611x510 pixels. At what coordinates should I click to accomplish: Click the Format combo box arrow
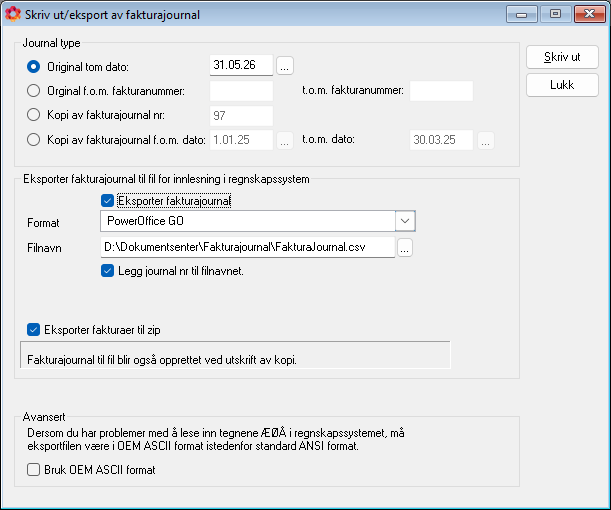[x=405, y=221]
